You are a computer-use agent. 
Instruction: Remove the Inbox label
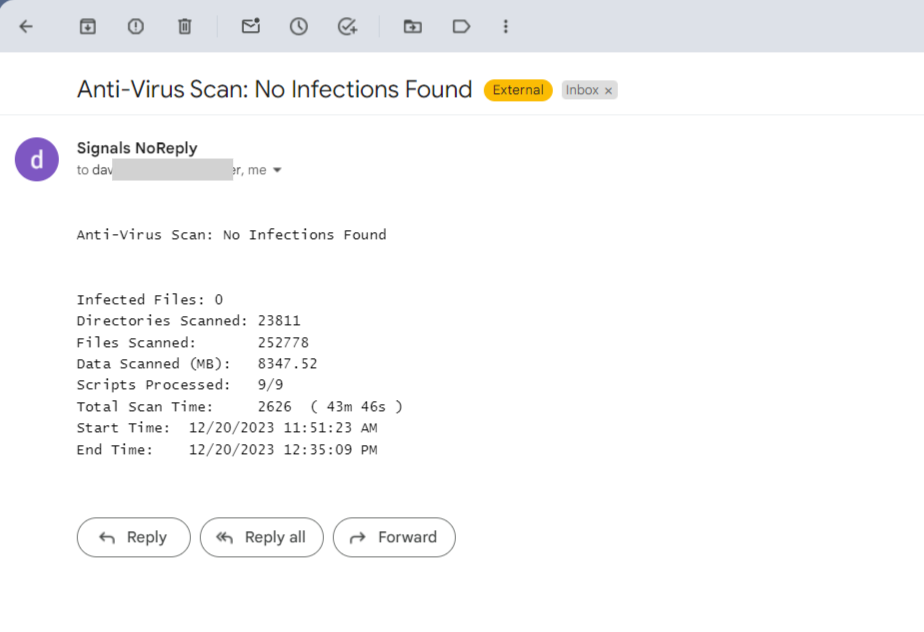point(607,90)
